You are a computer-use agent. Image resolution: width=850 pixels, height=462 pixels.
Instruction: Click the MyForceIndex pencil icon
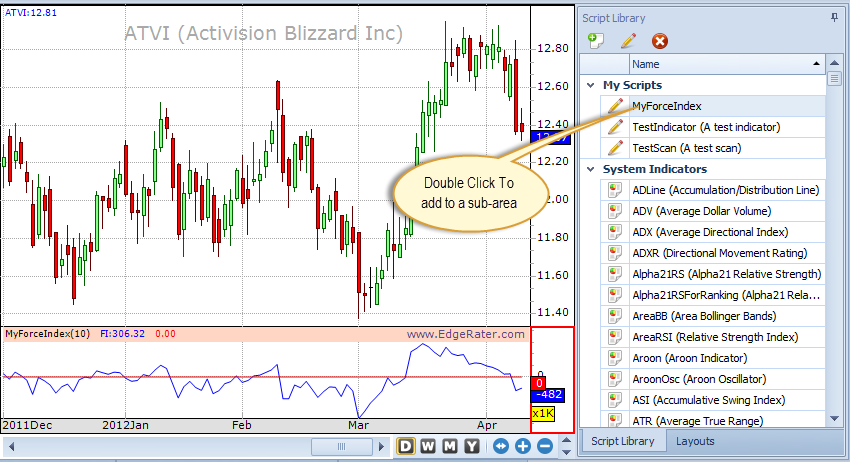(615, 106)
